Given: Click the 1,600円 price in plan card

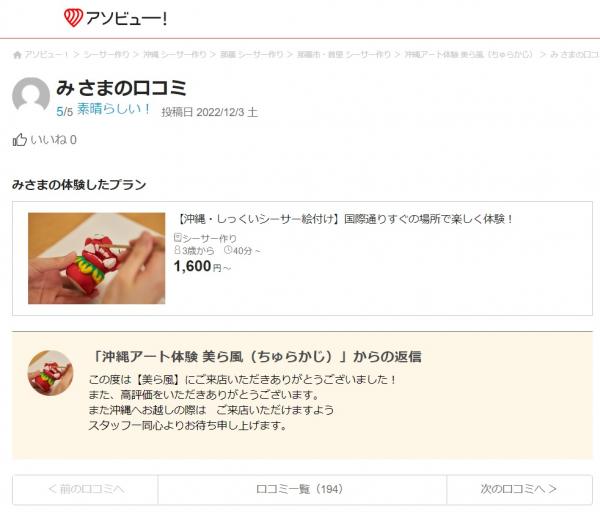Looking at the screenshot, I should (202, 266).
